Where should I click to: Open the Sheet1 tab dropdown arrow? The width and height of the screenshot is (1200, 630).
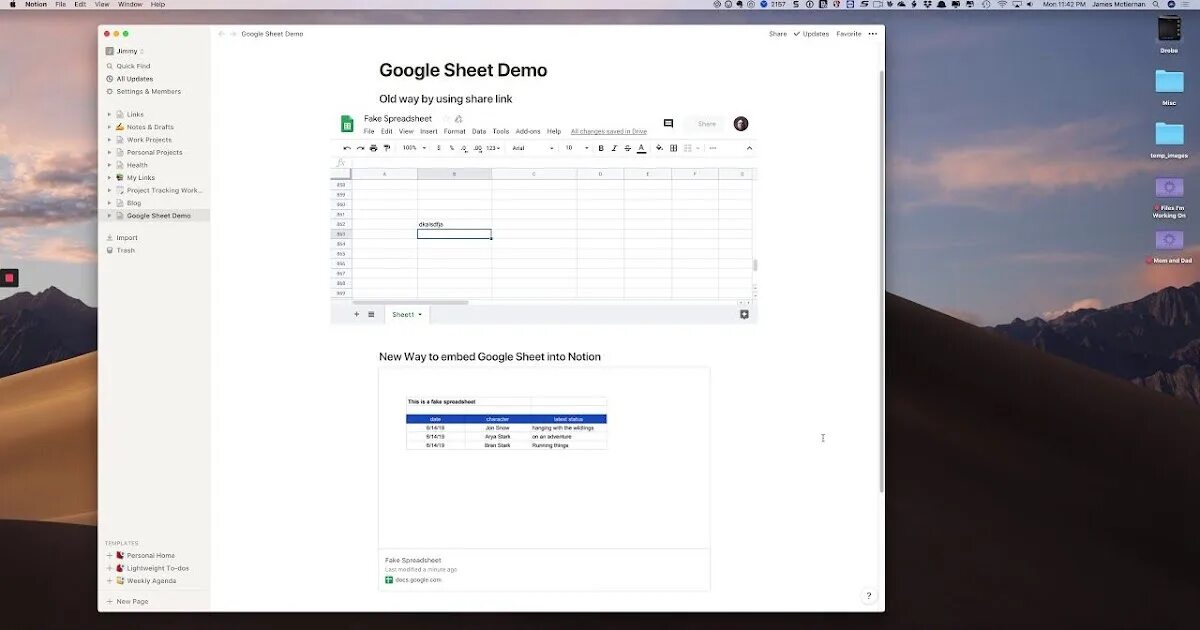pos(420,314)
